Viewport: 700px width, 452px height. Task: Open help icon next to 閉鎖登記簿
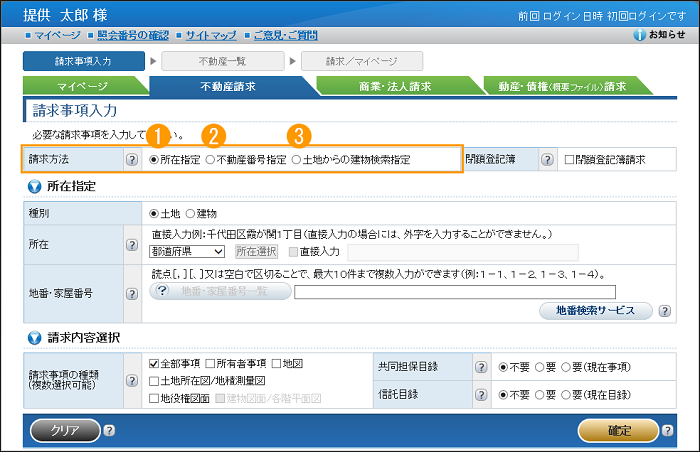coord(547,159)
